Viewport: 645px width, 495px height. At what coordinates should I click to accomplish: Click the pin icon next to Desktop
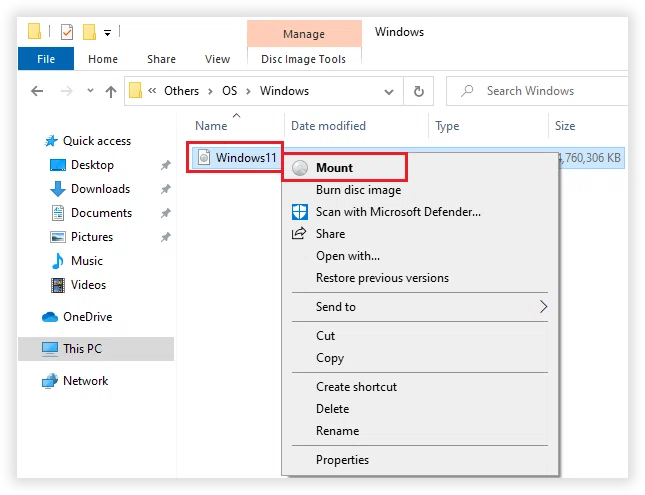[x=165, y=165]
